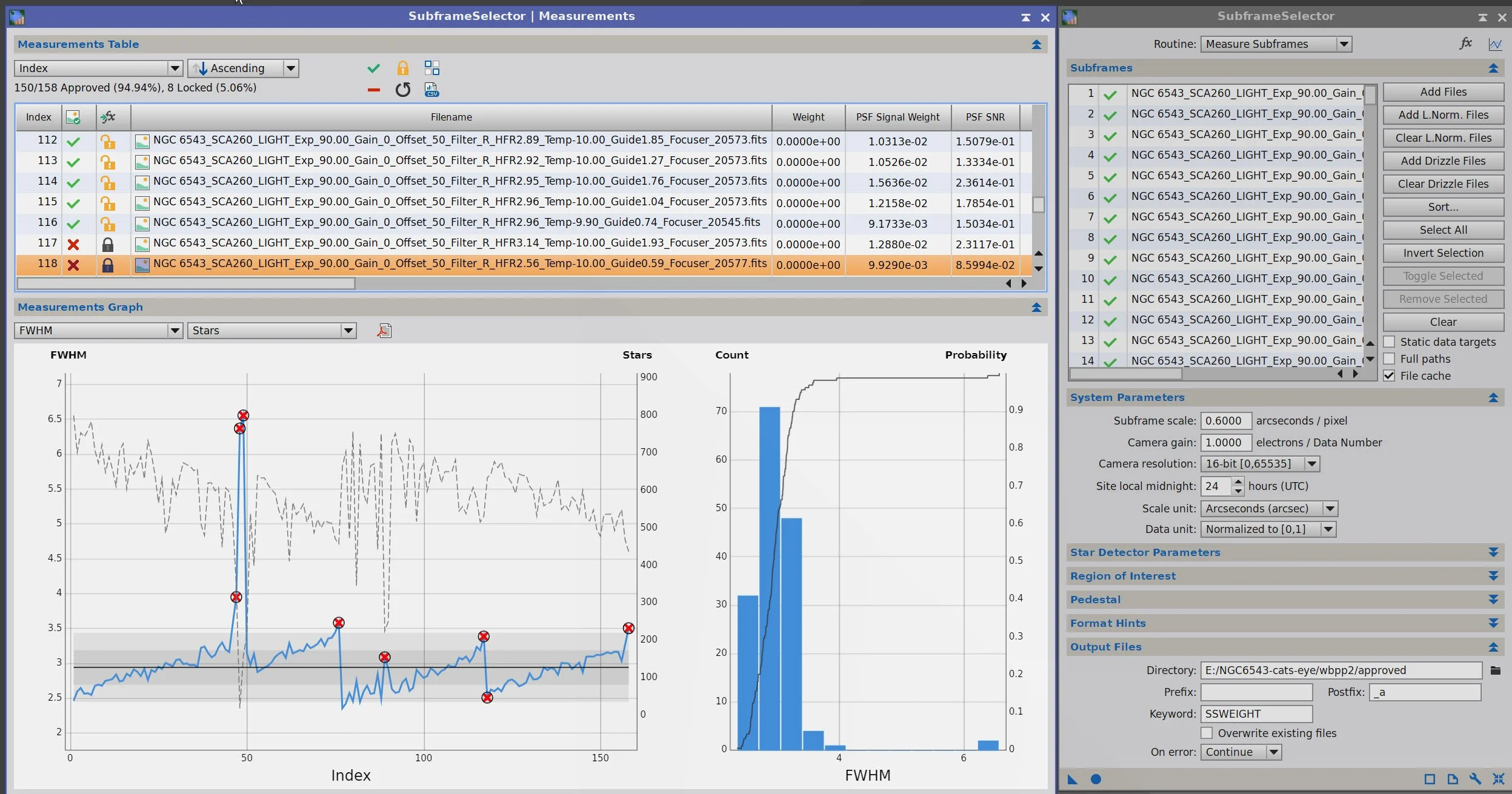Save graph as PDF icon
The image size is (1512, 794).
pyautogui.click(x=384, y=331)
